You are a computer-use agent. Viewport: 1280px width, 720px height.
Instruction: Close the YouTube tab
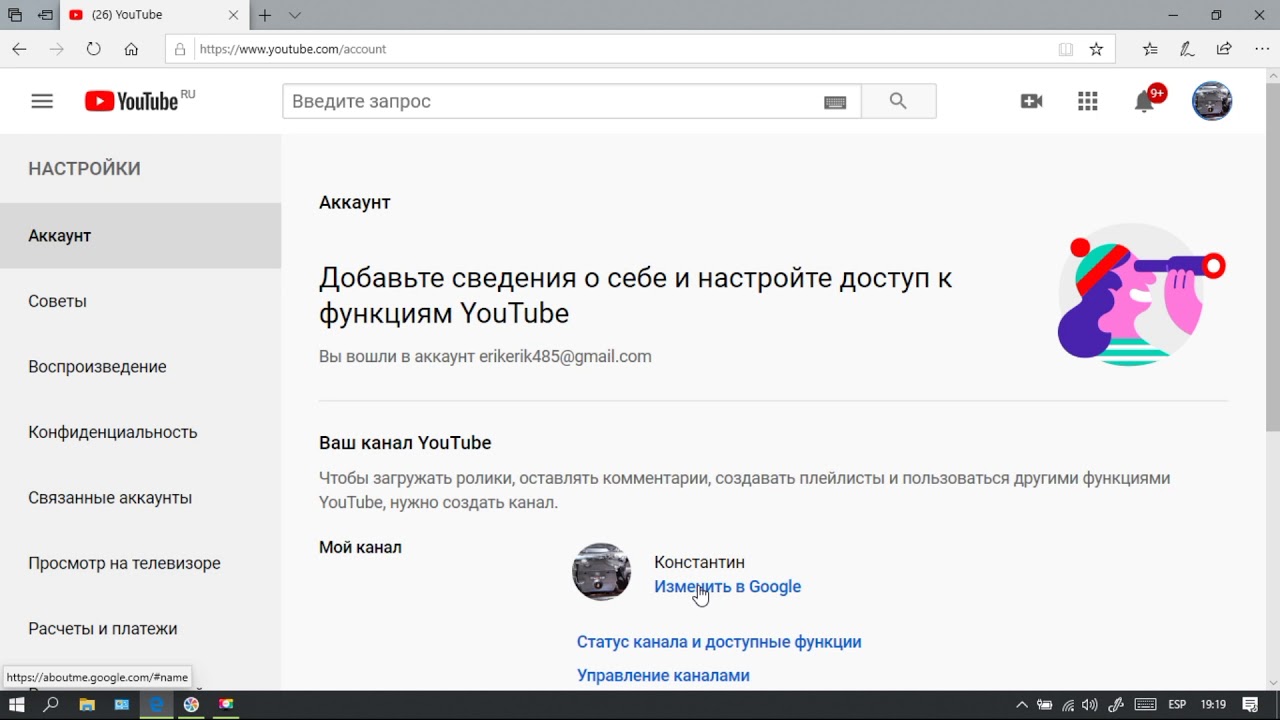[x=233, y=15]
